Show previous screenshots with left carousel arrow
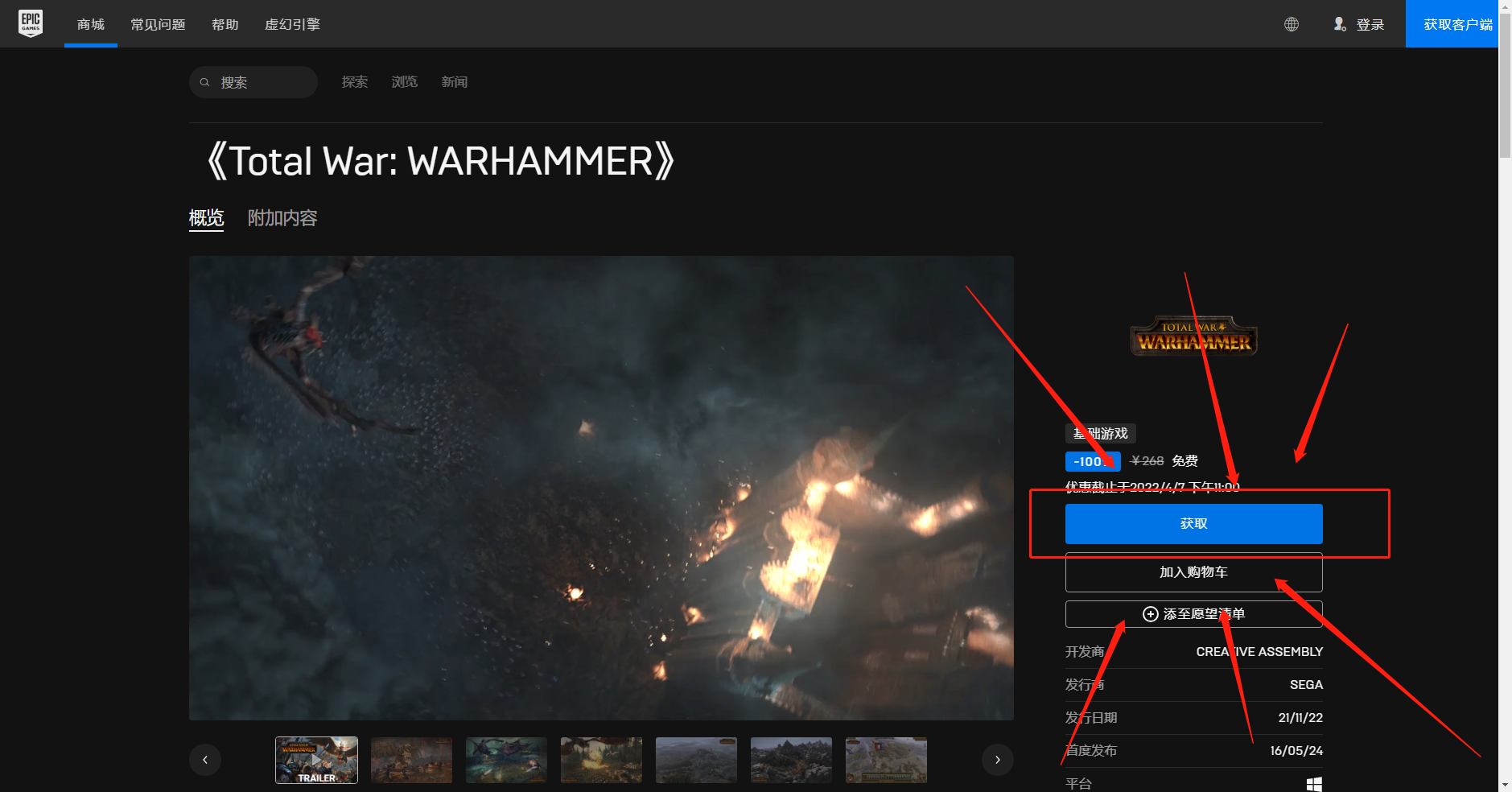The width and height of the screenshot is (1512, 792). pos(205,759)
